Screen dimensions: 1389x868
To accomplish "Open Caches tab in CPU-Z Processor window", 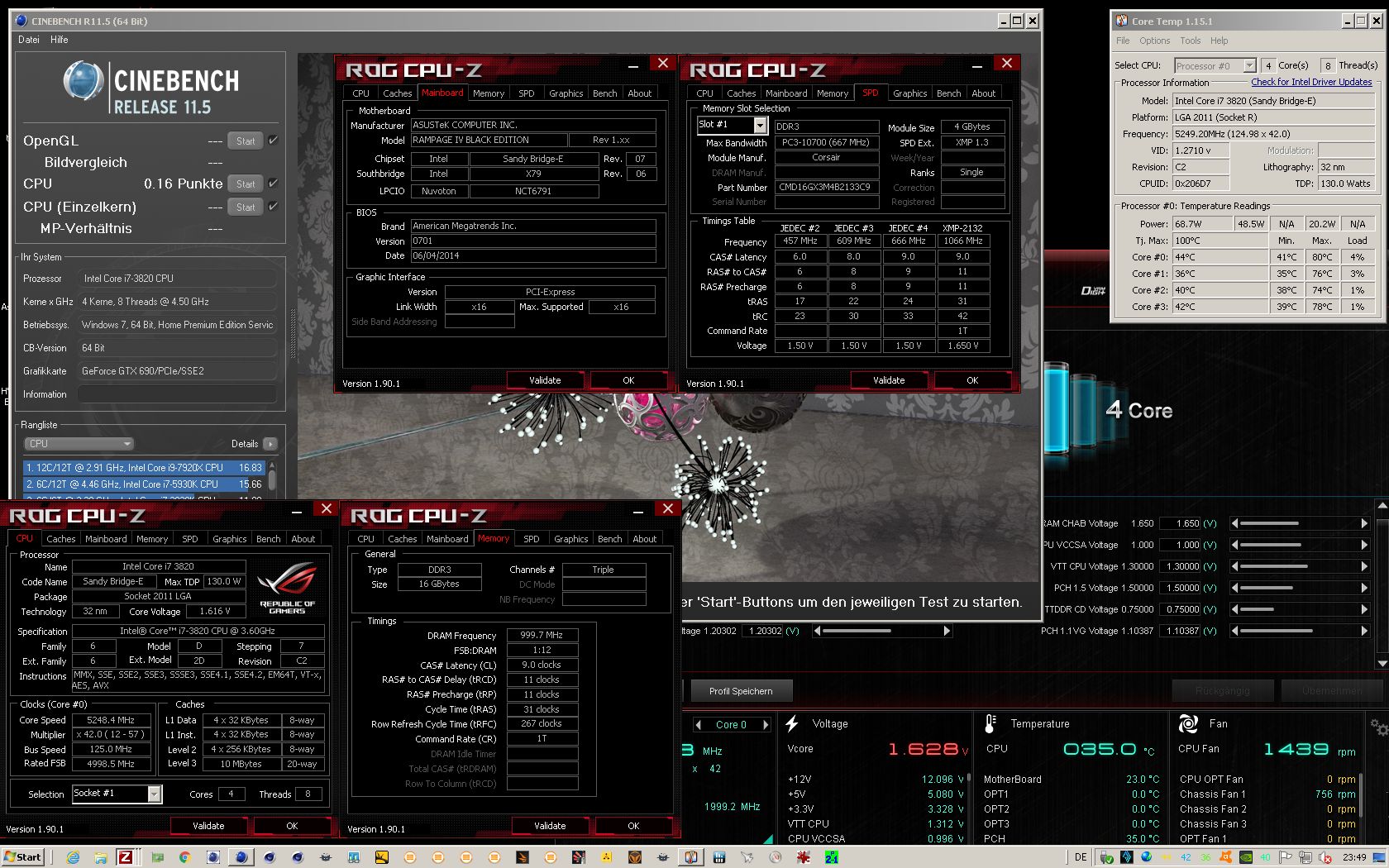I will tap(61, 539).
